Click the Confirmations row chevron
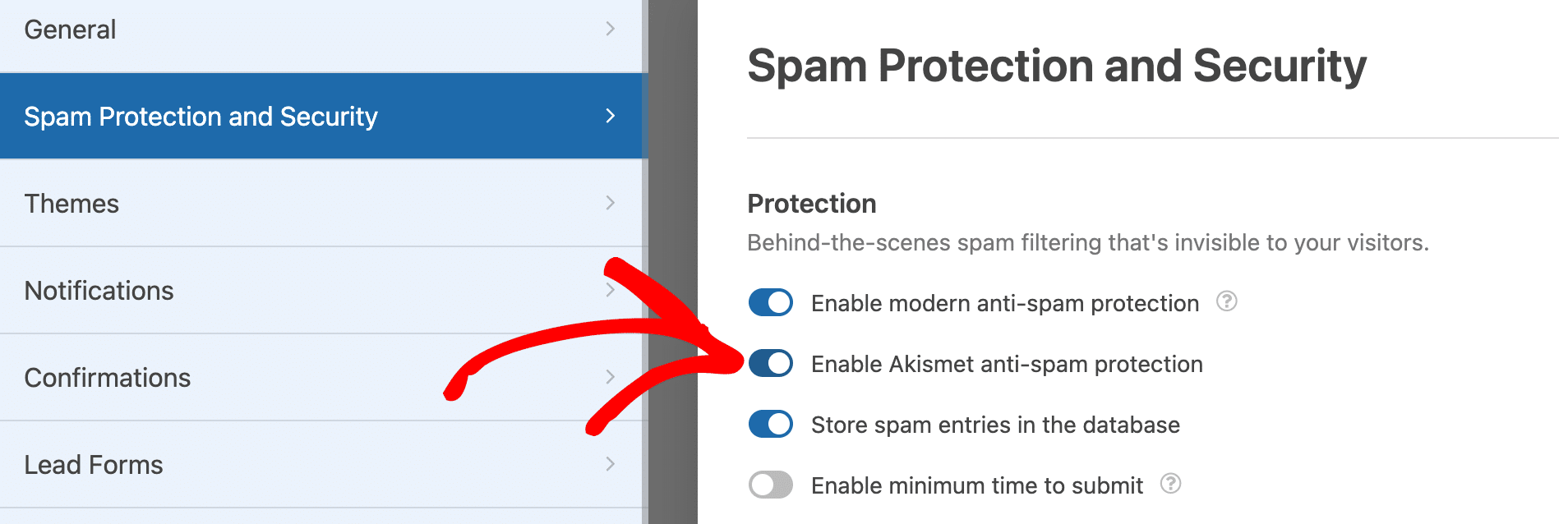The height and width of the screenshot is (524, 1568). (610, 377)
